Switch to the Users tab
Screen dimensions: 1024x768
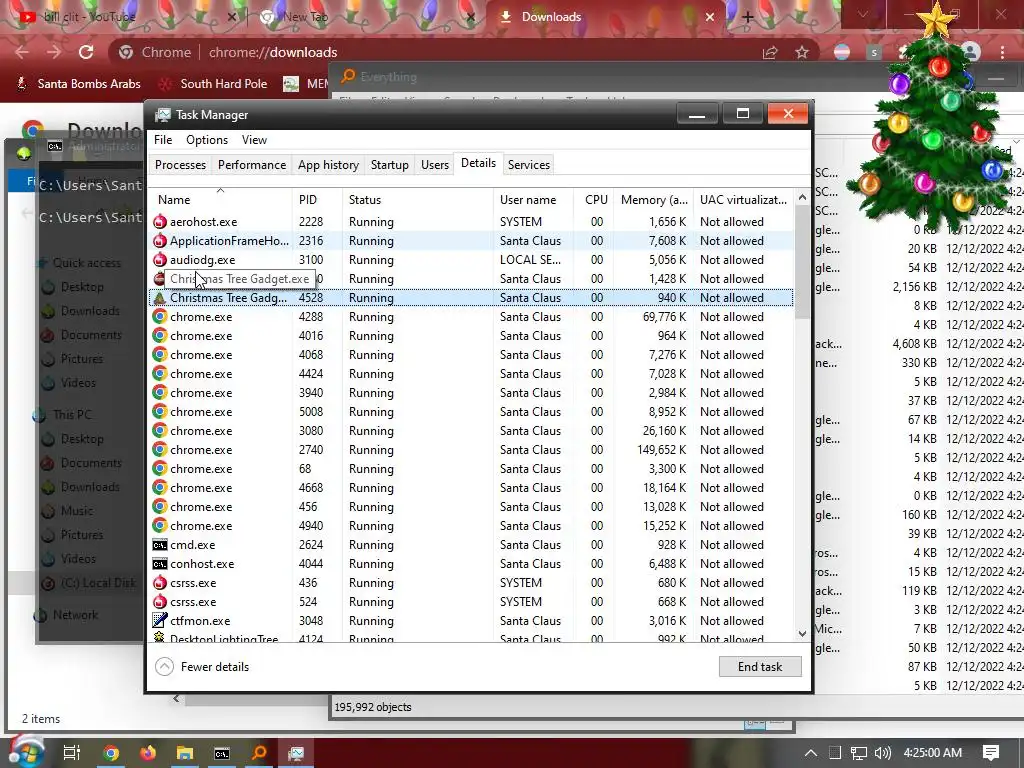tap(435, 165)
